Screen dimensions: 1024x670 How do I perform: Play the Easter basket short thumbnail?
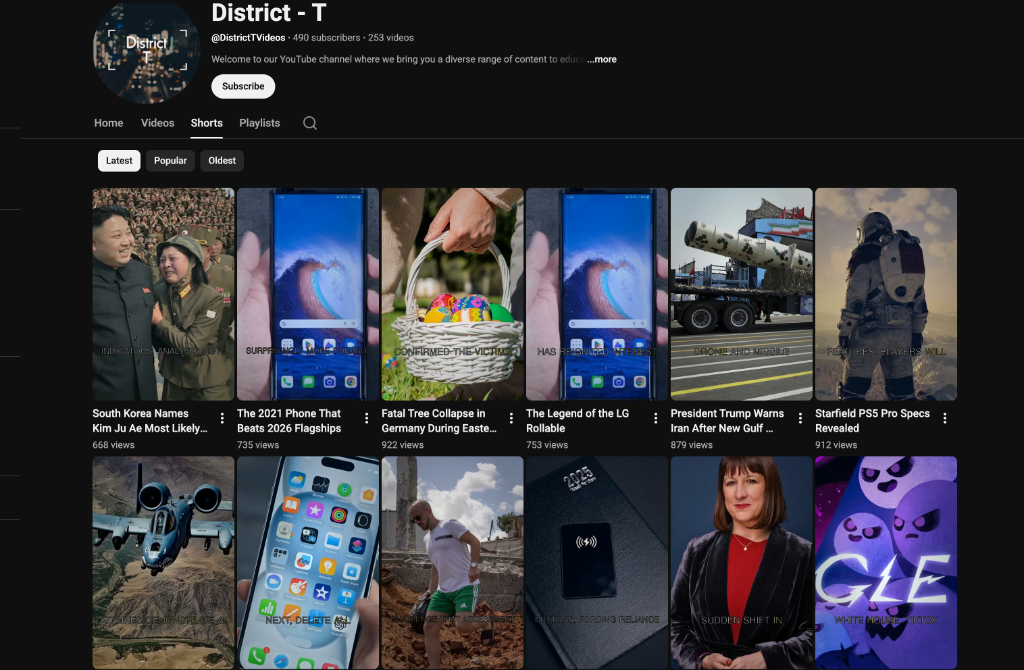pos(451,293)
